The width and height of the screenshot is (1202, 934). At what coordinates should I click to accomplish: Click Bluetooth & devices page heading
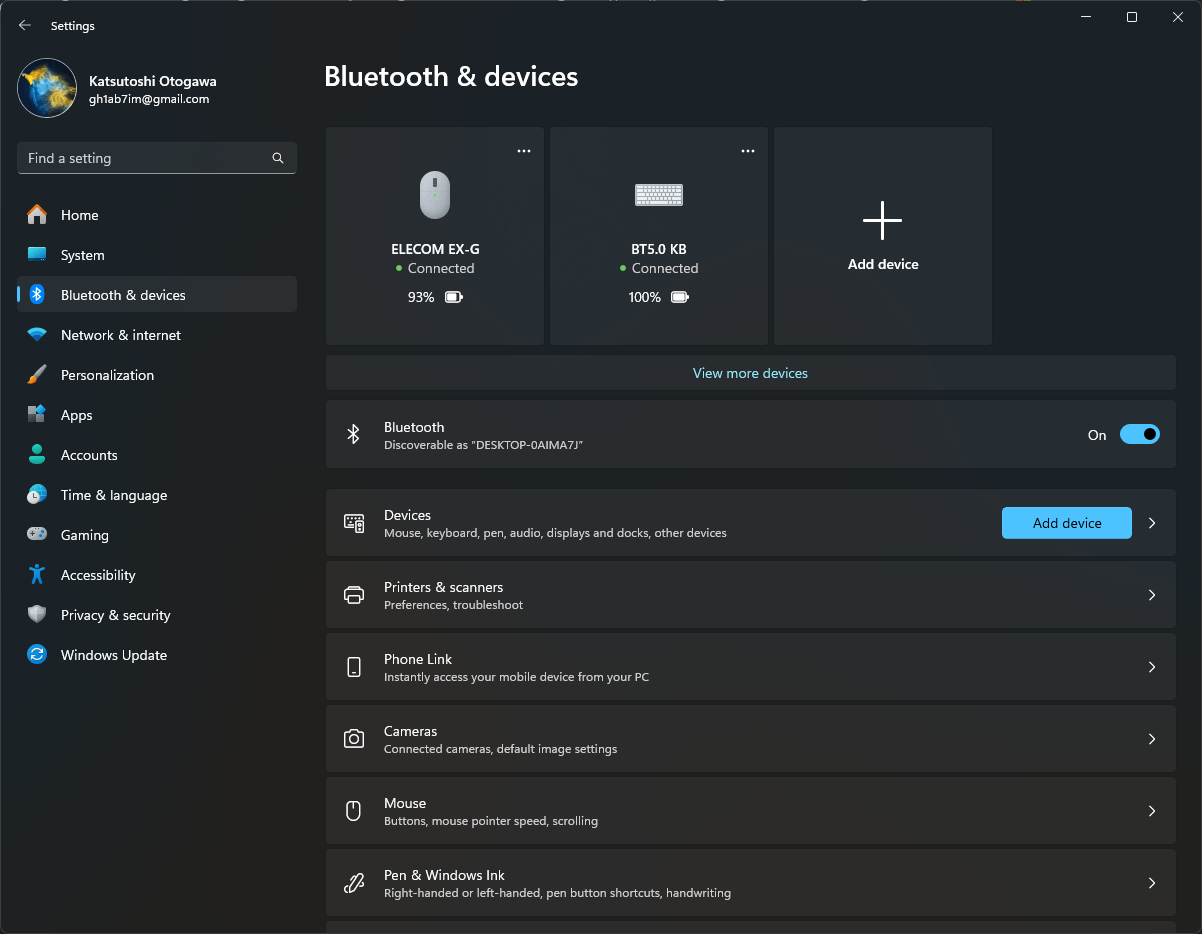tap(451, 76)
